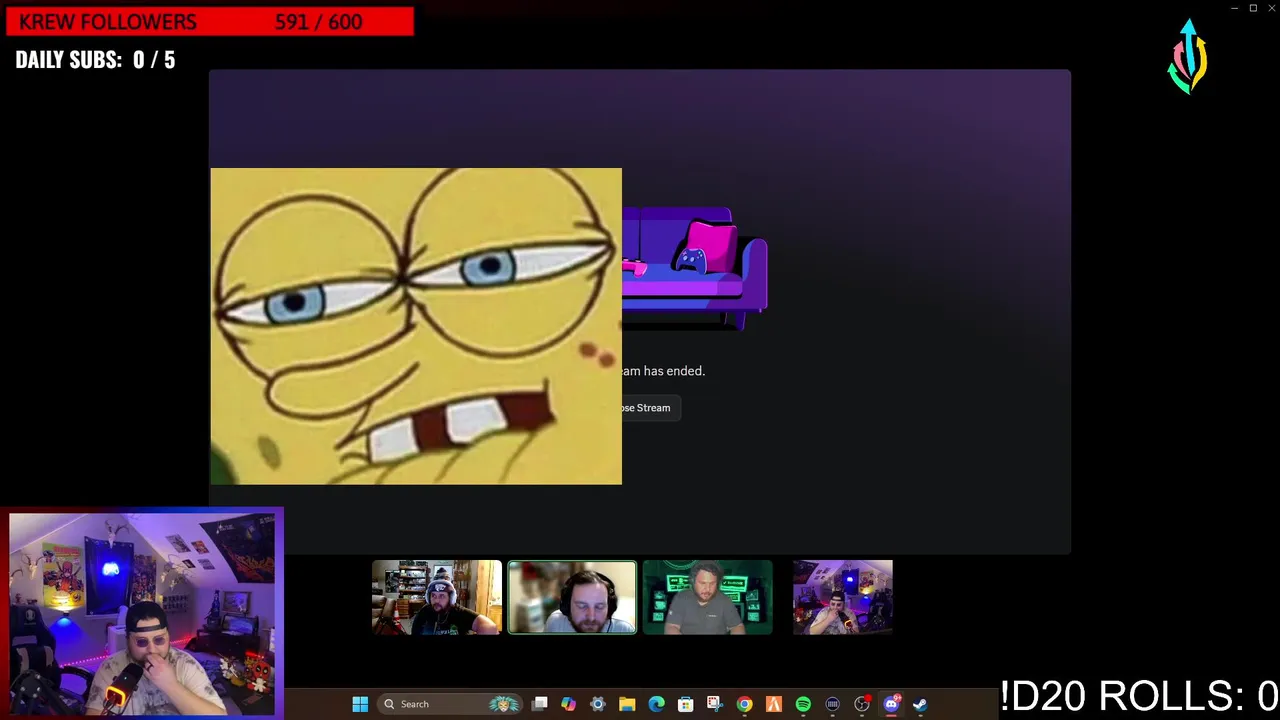Open Spotify from the taskbar
Image resolution: width=1280 pixels, height=720 pixels.
click(803, 704)
